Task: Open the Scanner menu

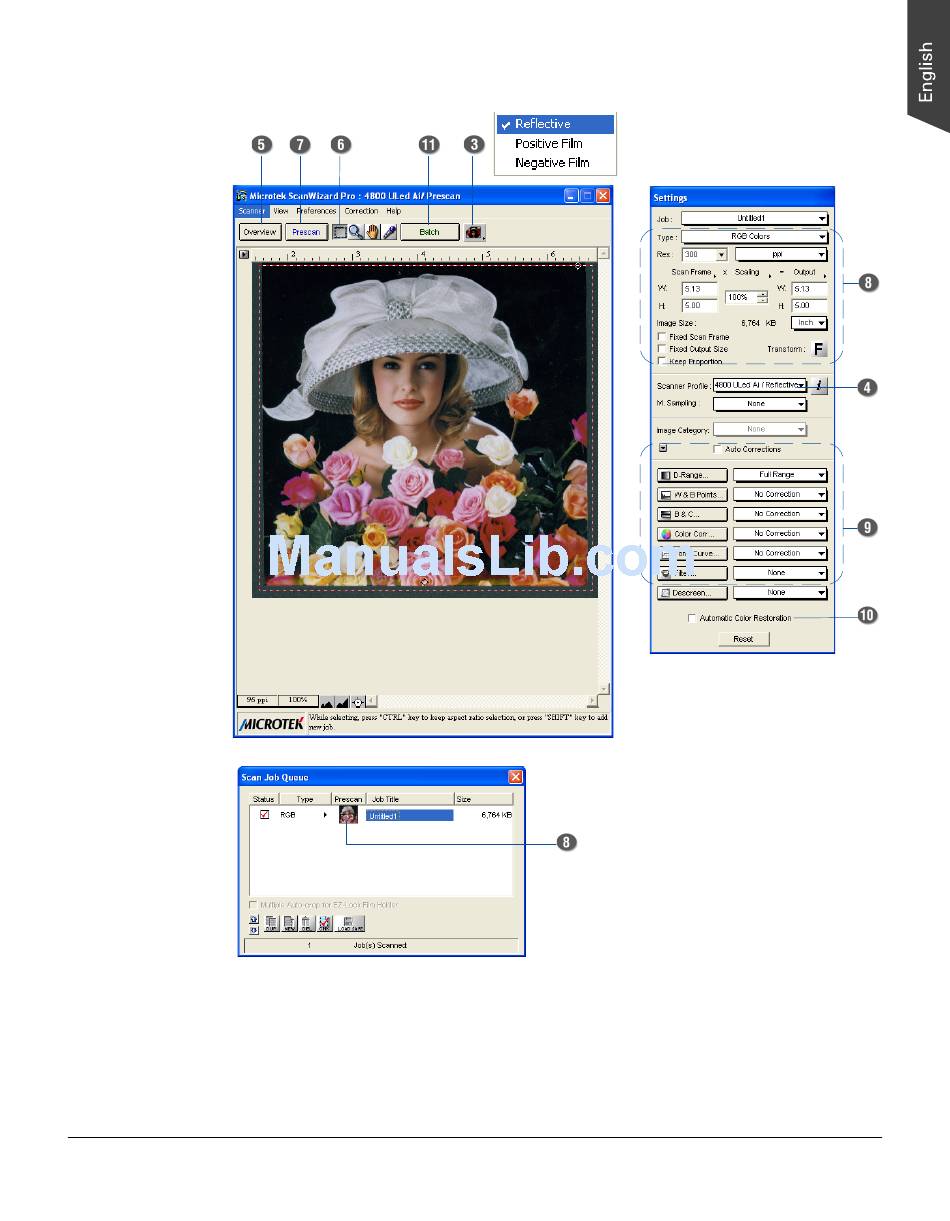Action: click(252, 211)
